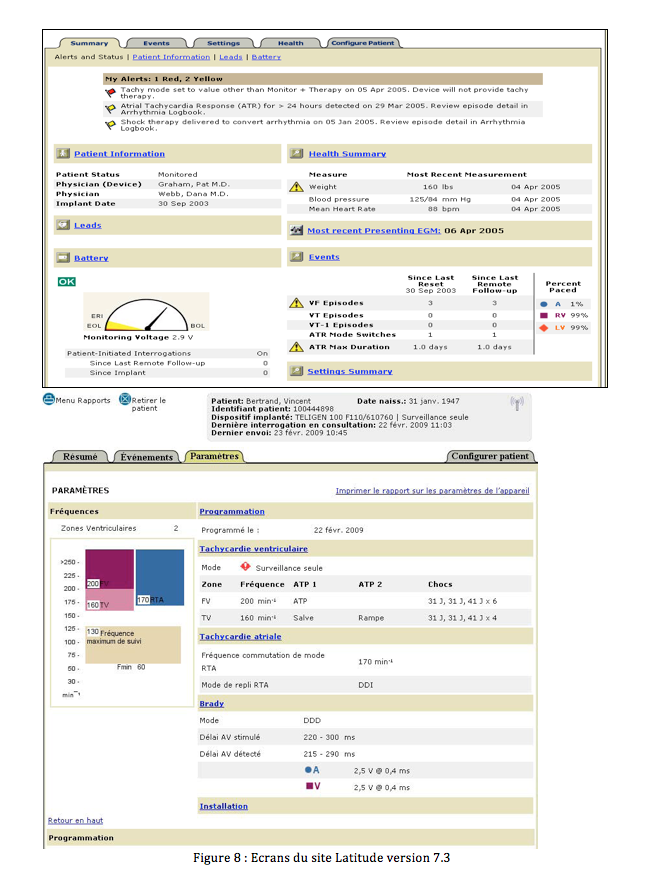660x880 pixels.
Task: Click the purple V pacing square icon
Action: coord(309,786)
